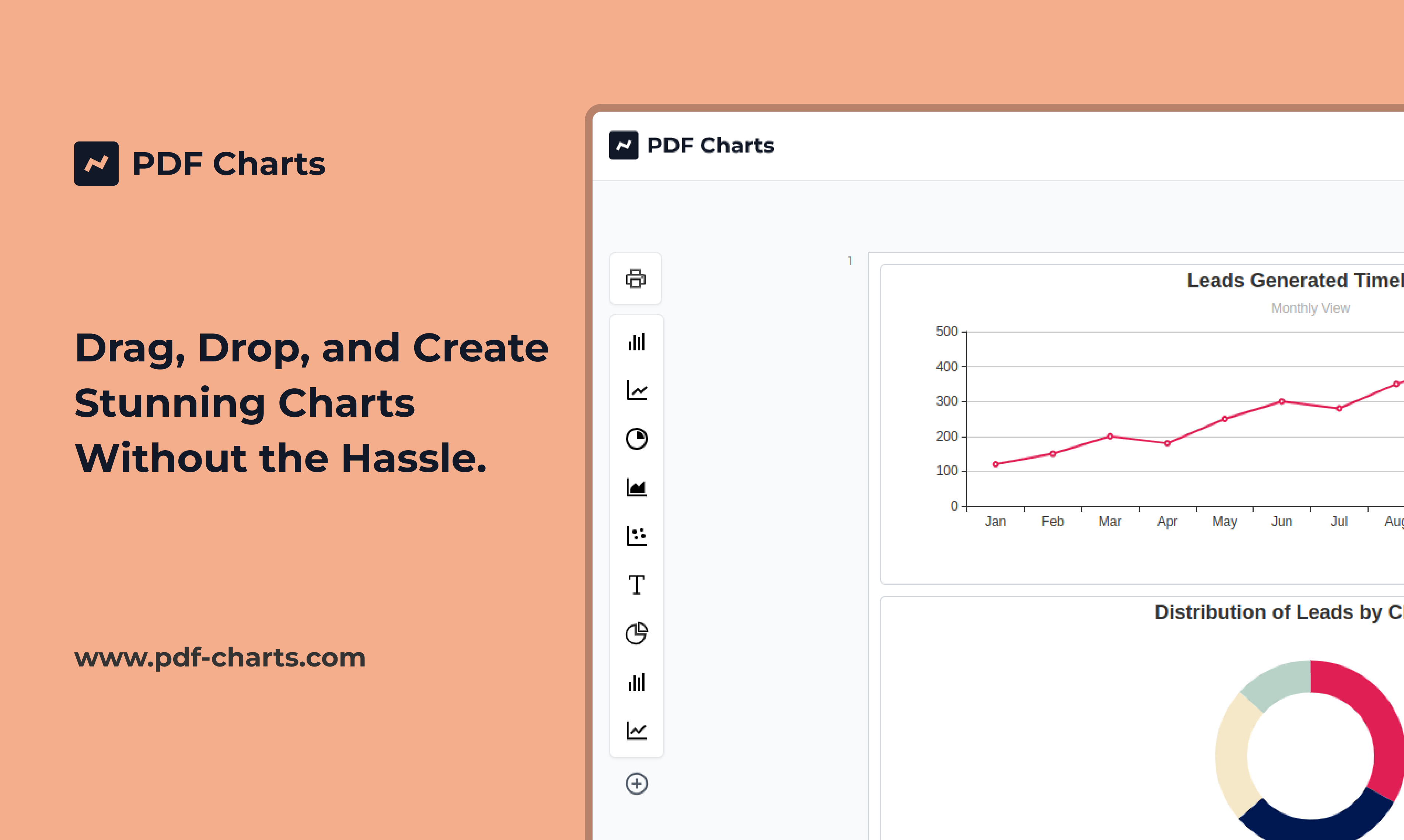
Task: Click the Print icon in the sidebar
Action: point(636,279)
